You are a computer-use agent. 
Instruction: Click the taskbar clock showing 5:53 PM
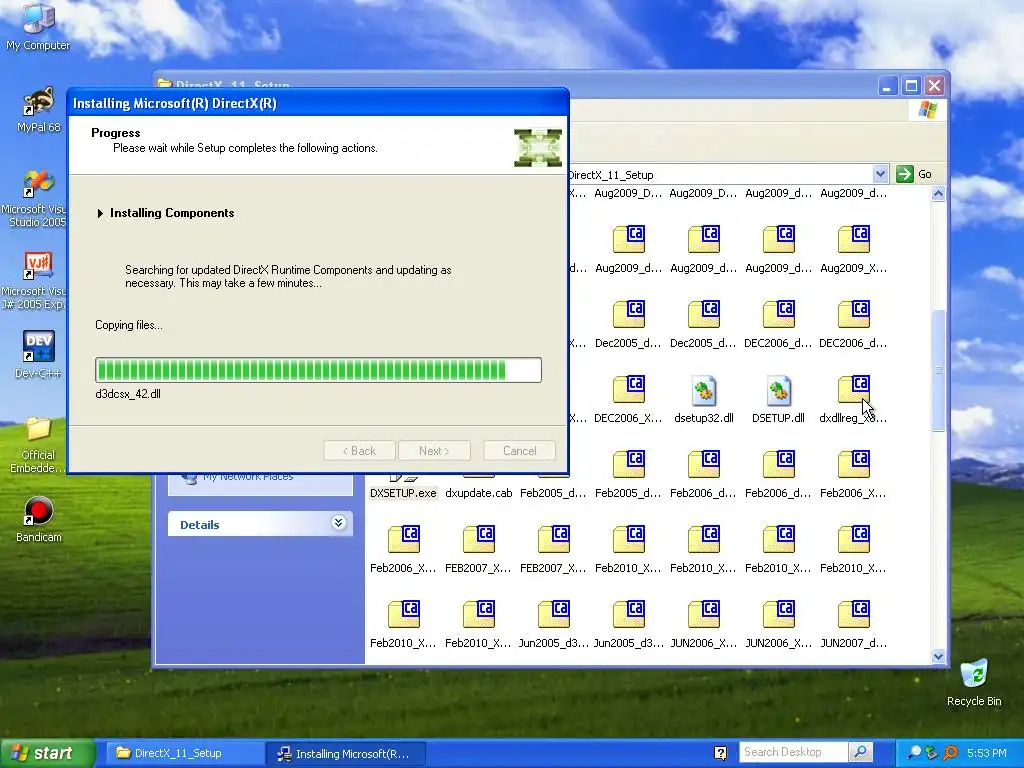click(986, 753)
